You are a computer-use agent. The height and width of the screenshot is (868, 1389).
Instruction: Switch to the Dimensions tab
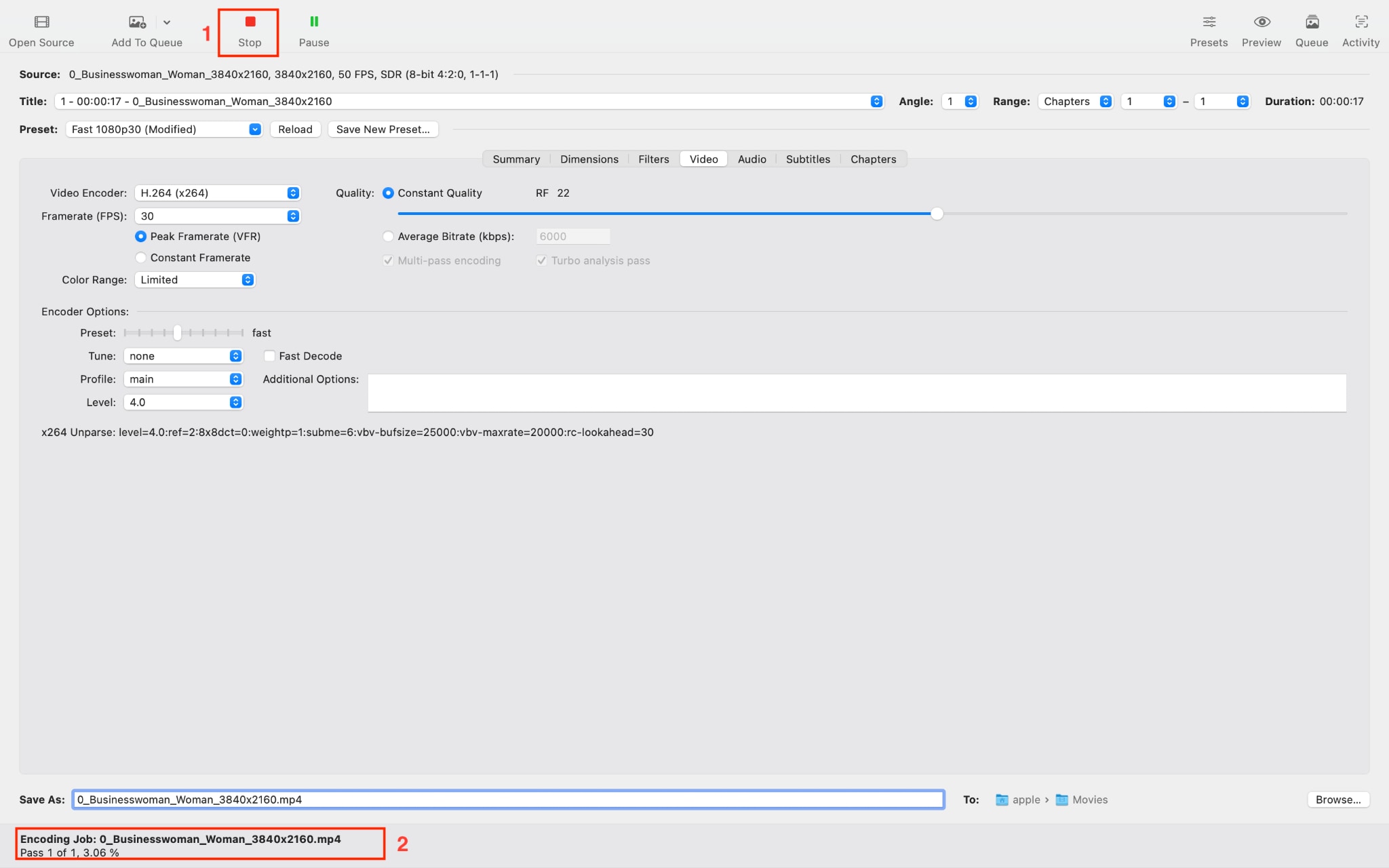589,159
